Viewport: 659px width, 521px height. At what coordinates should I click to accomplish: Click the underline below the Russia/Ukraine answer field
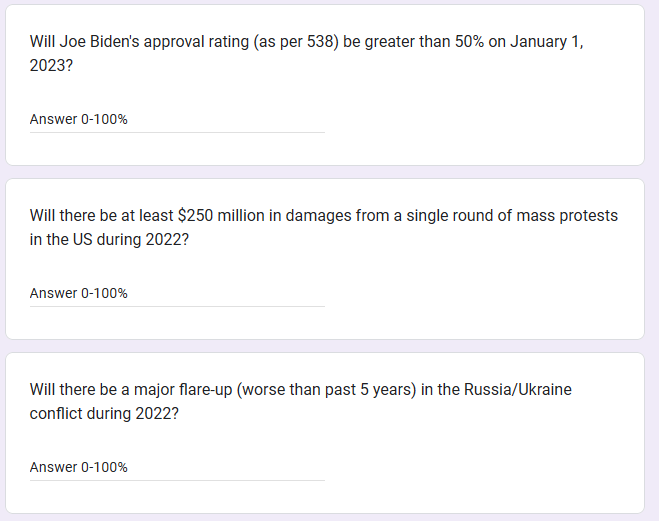[x=177, y=480]
